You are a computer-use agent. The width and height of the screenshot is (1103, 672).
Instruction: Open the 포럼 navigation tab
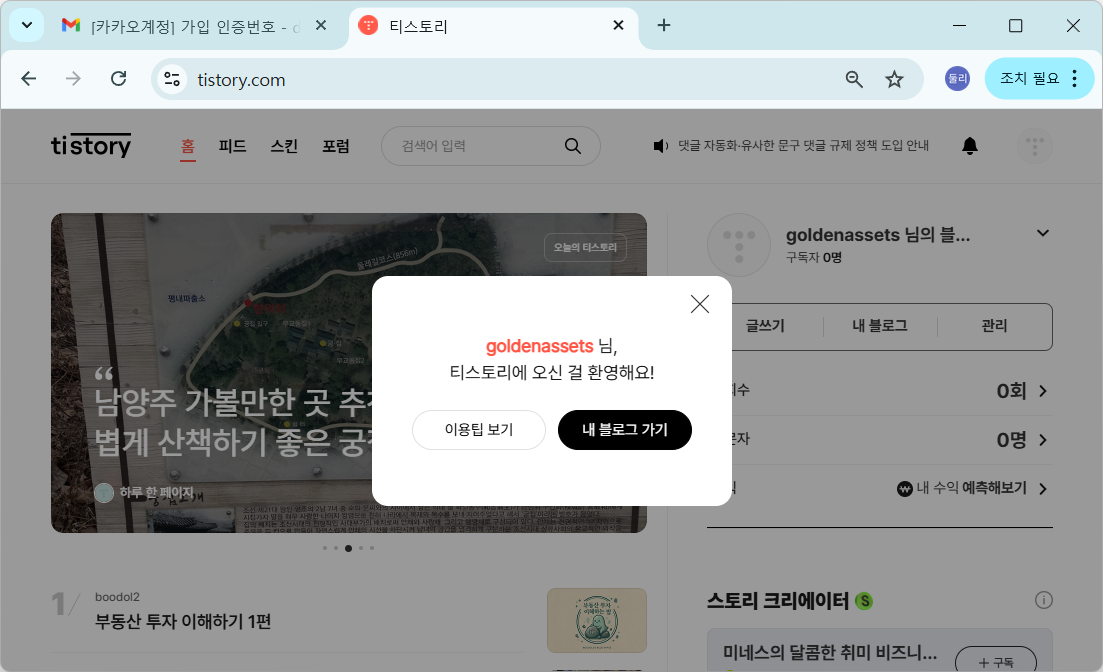coord(336,146)
